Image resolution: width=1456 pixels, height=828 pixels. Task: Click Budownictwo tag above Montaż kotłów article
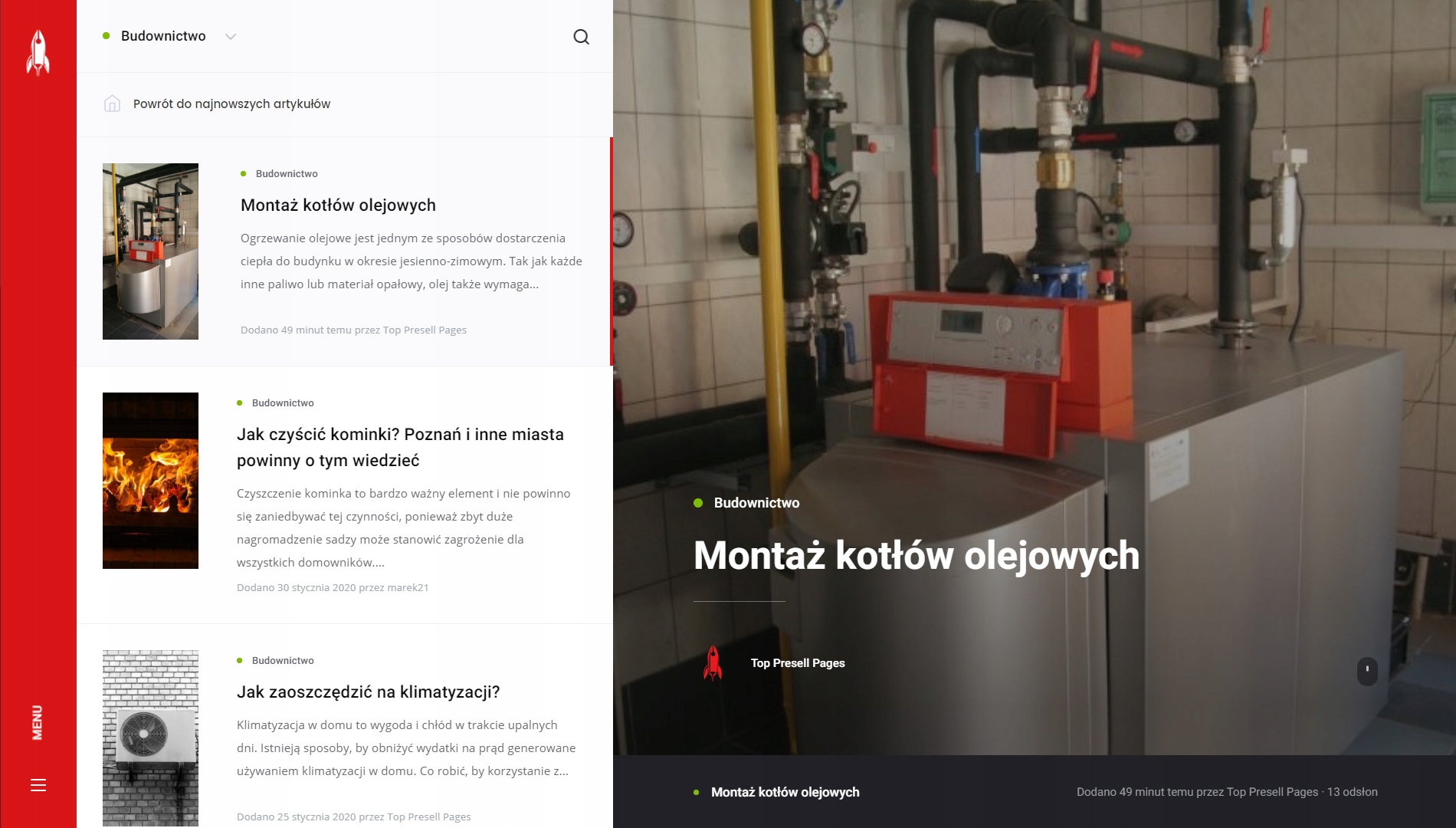coord(287,174)
